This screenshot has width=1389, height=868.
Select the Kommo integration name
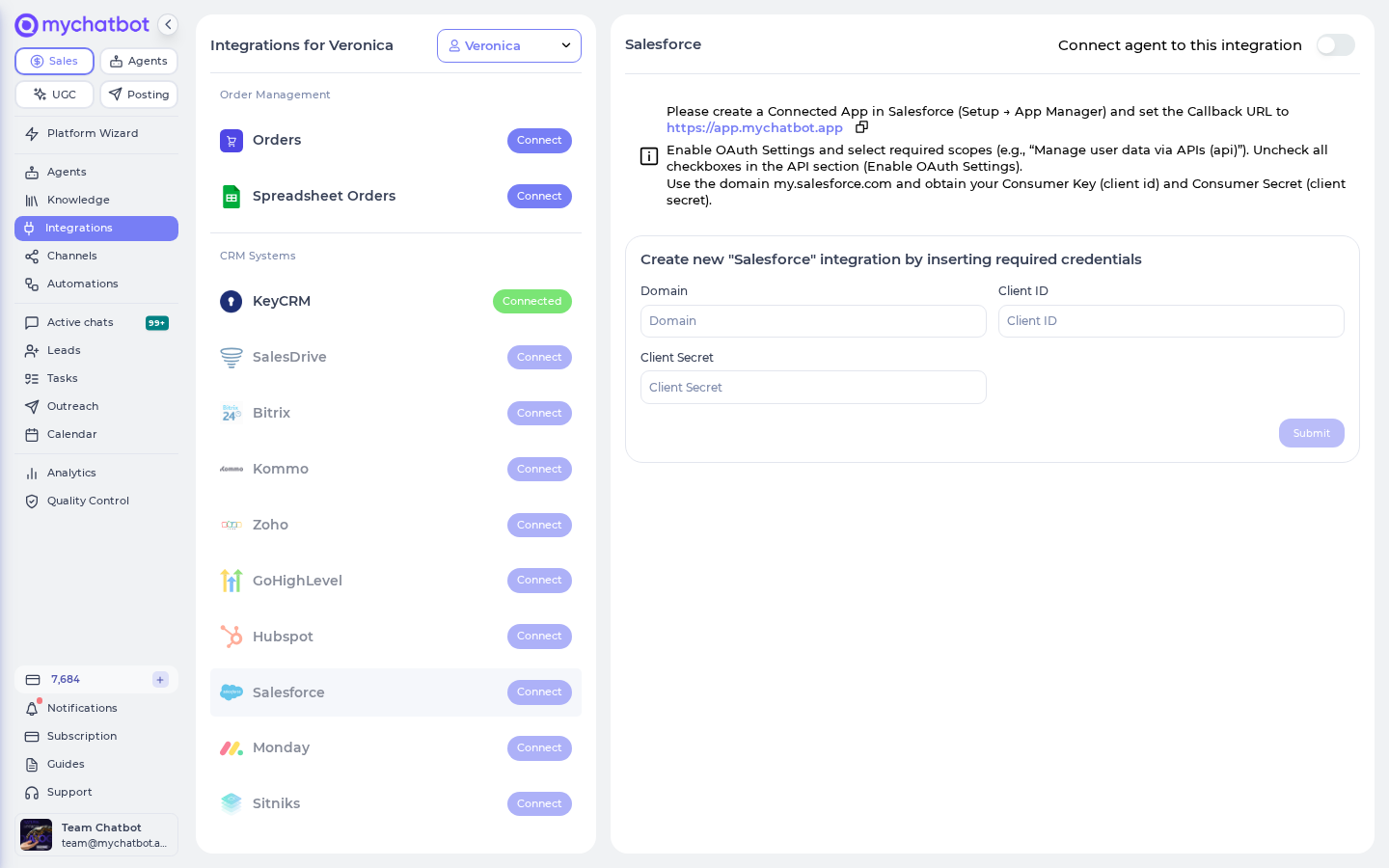coord(281,469)
